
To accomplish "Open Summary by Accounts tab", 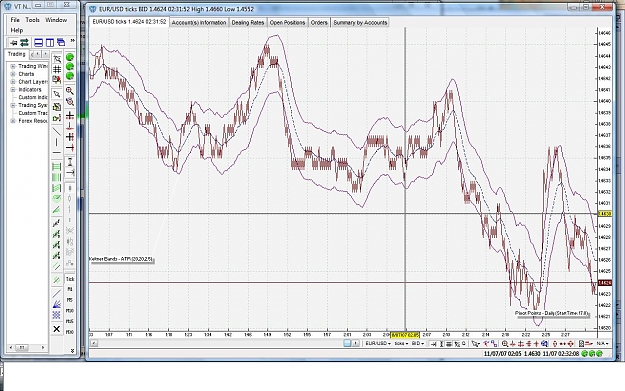I will point(360,23).
